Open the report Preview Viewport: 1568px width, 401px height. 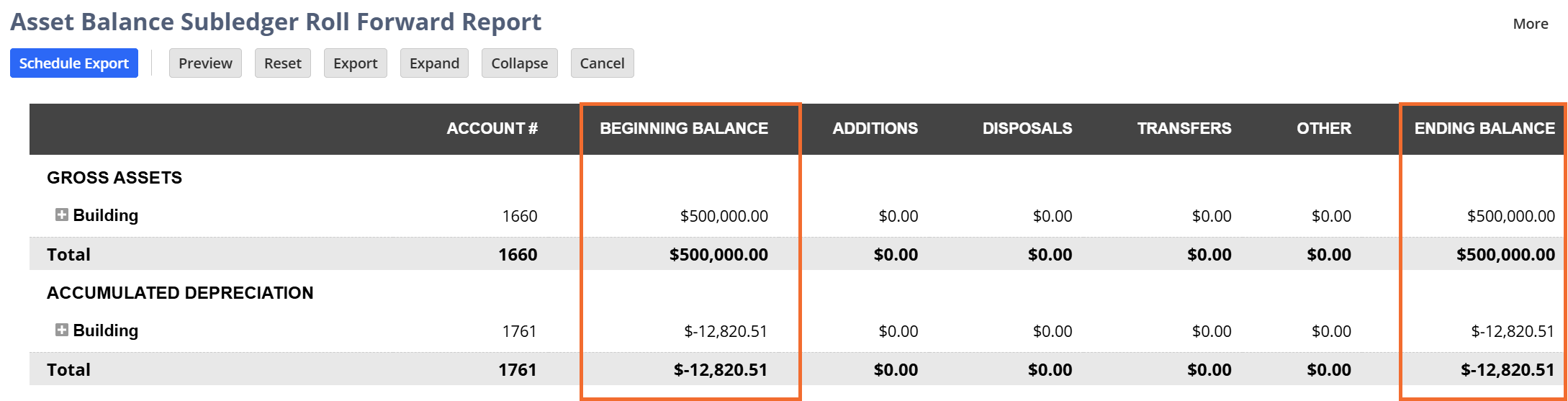click(205, 63)
